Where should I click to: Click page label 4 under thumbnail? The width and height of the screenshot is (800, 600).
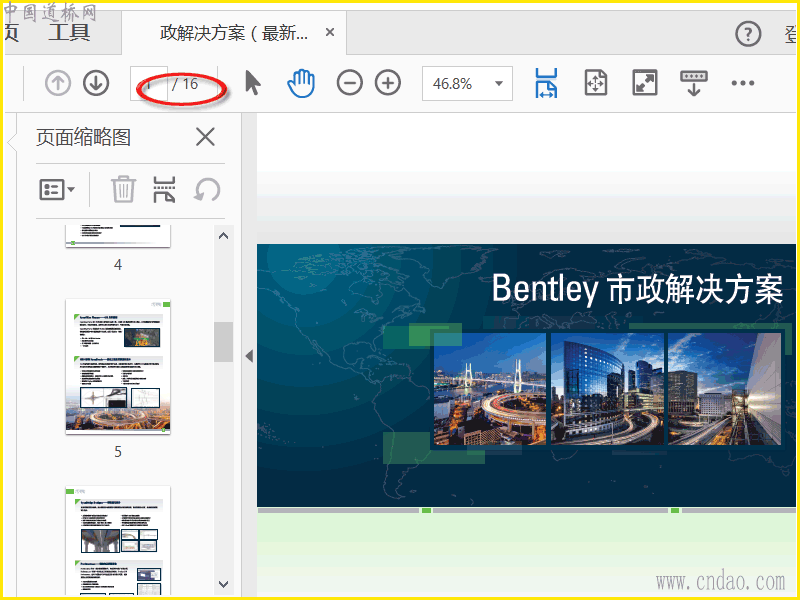pyautogui.click(x=118, y=265)
